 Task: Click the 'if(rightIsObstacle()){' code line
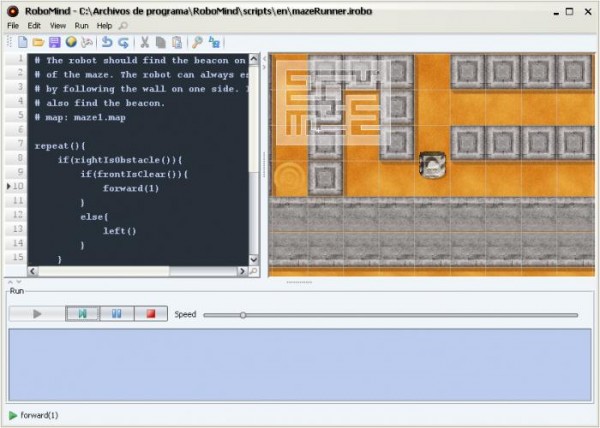[x=120, y=160]
